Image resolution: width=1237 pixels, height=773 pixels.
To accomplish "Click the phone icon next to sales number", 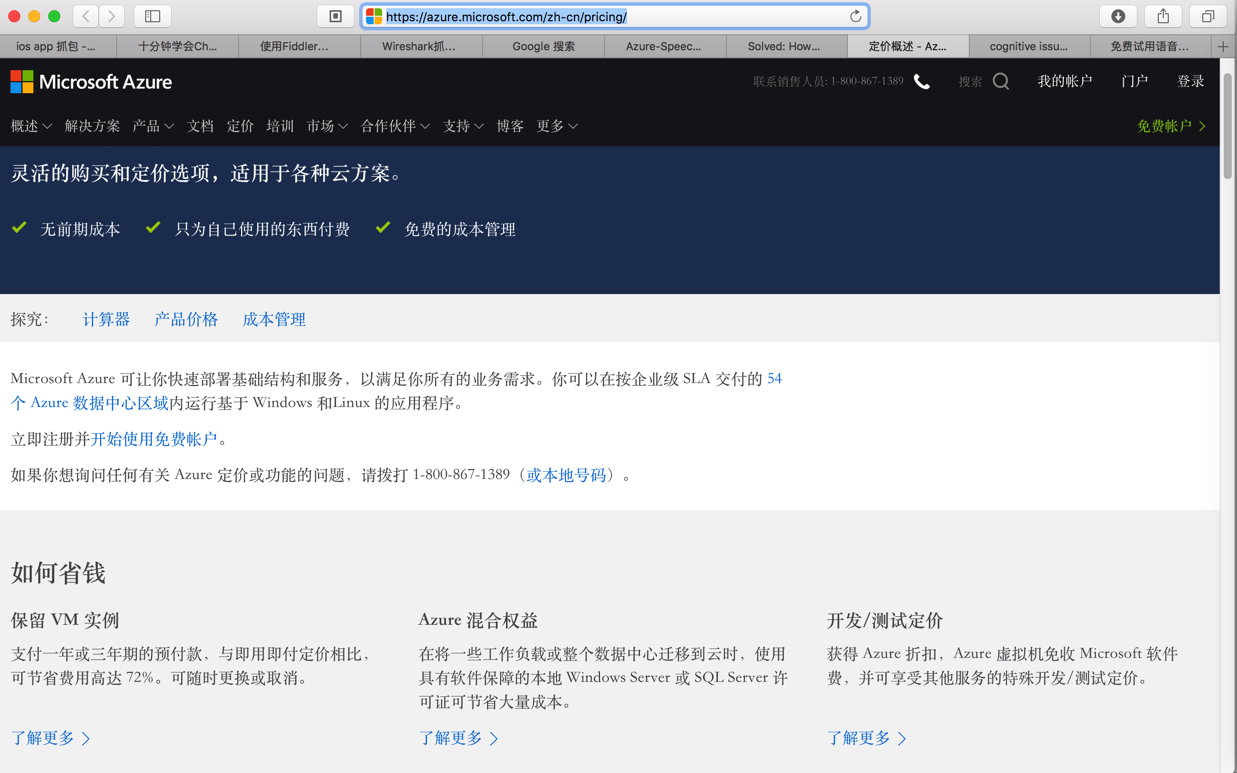I will tap(922, 82).
